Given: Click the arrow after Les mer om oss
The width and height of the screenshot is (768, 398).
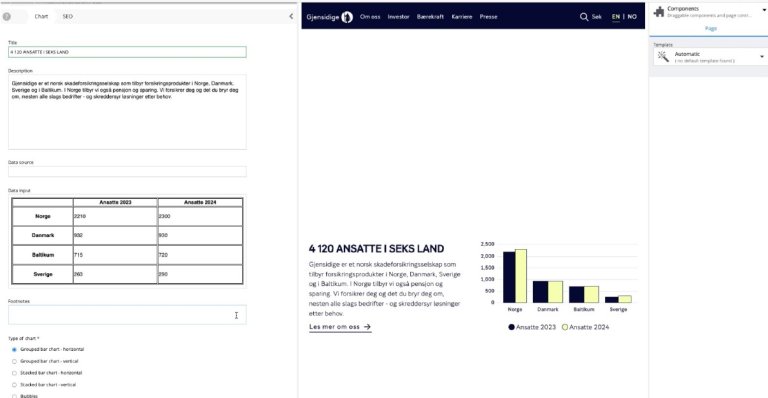Looking at the screenshot, I should pos(367,327).
